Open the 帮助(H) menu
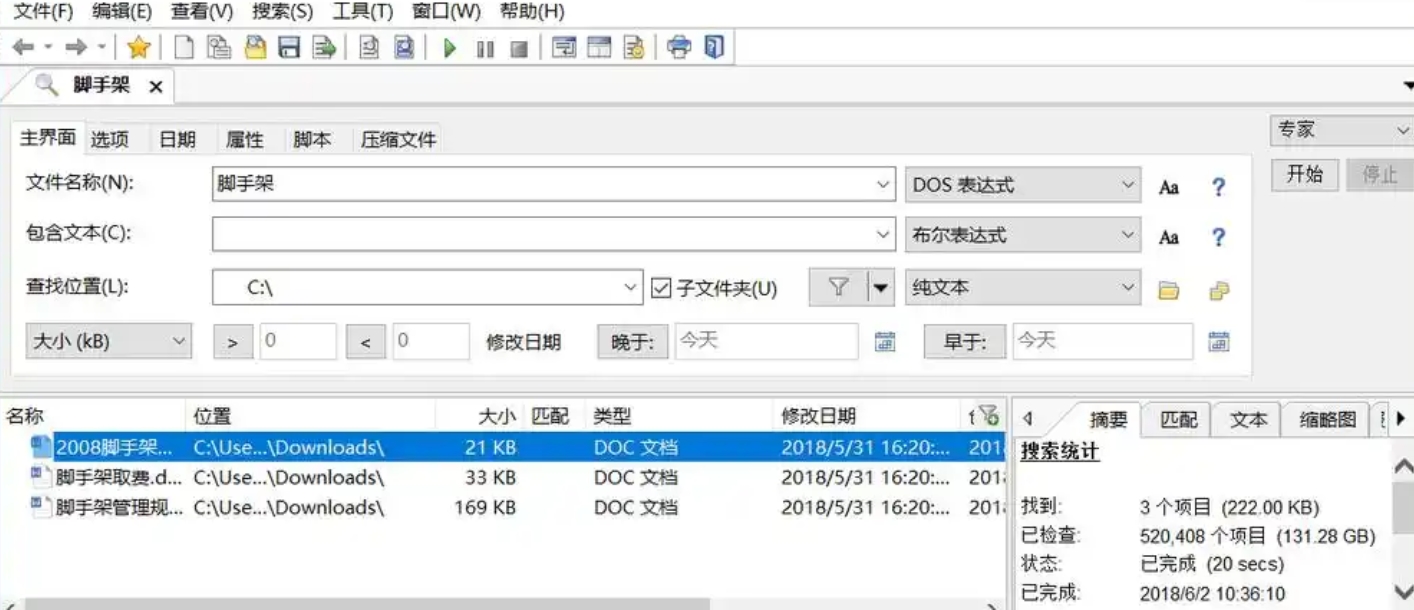The height and width of the screenshot is (610, 1414). (532, 12)
